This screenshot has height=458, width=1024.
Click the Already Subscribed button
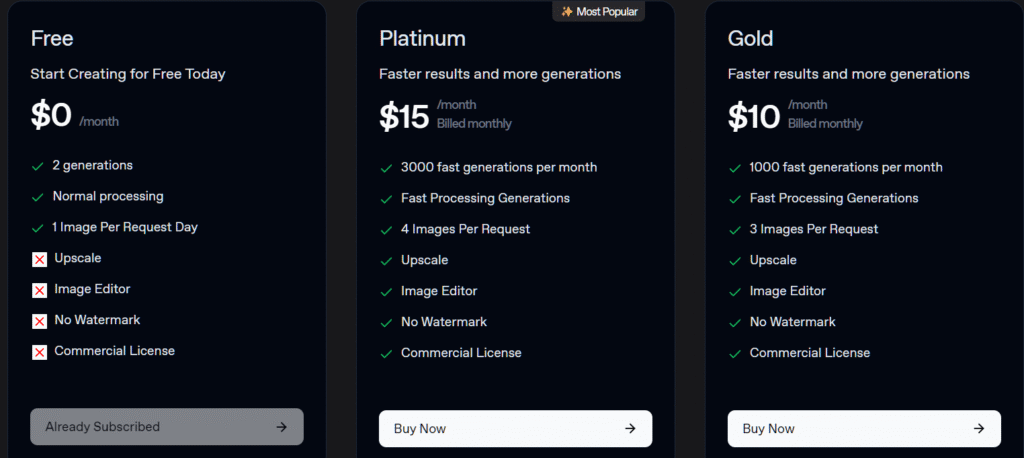167,427
